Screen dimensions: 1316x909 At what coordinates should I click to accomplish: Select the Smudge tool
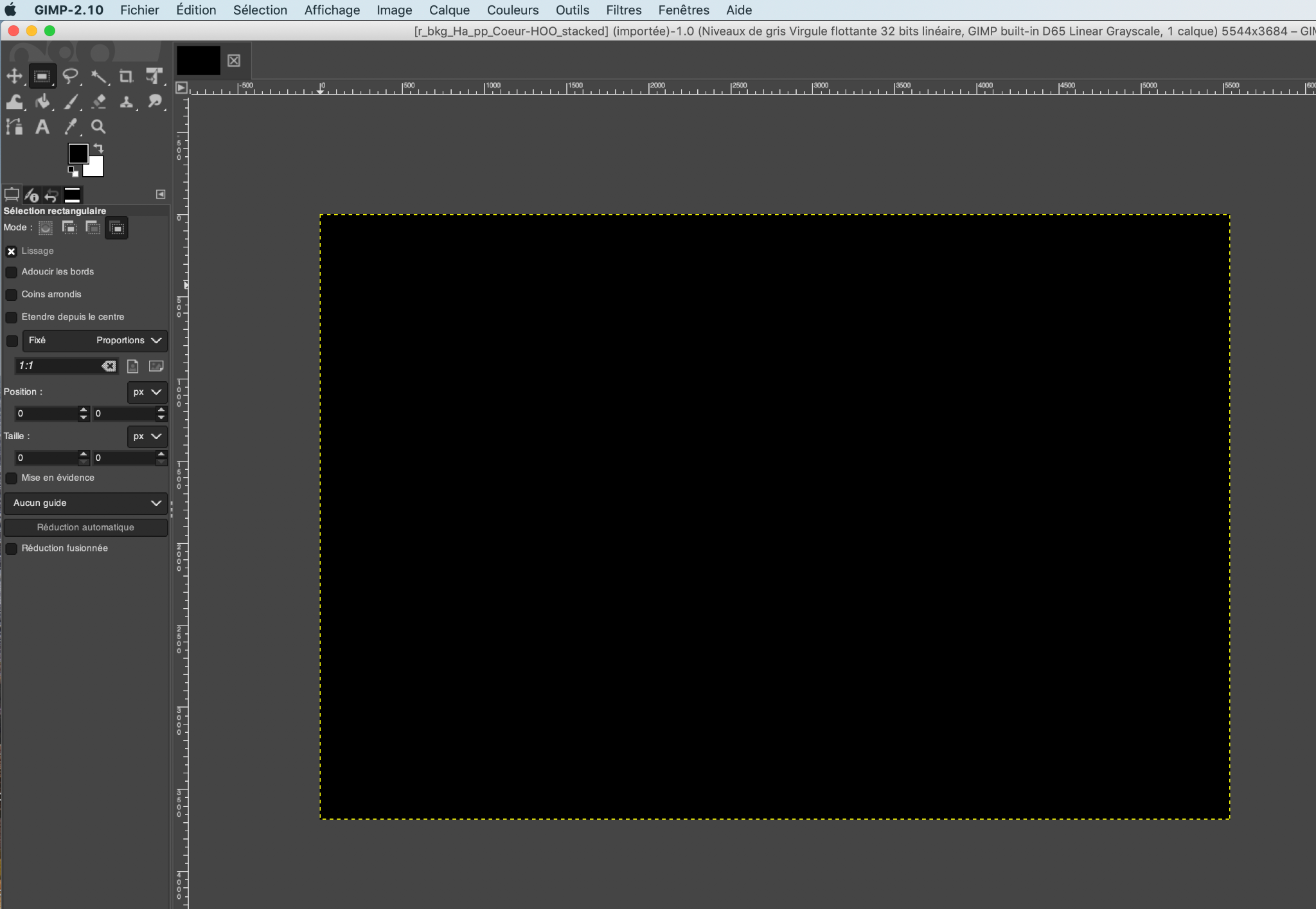click(154, 102)
